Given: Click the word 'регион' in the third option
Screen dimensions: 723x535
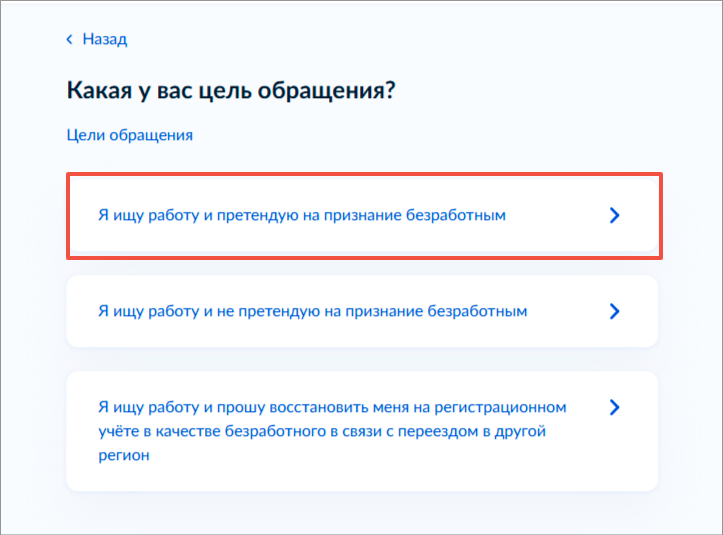Looking at the screenshot, I should click(x=124, y=456).
